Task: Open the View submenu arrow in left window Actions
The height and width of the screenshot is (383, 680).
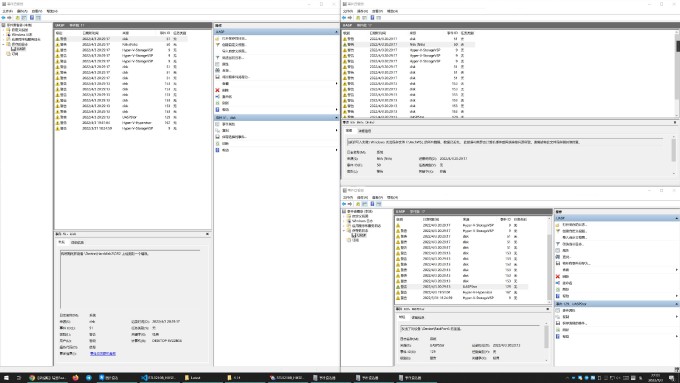Action: point(336,83)
